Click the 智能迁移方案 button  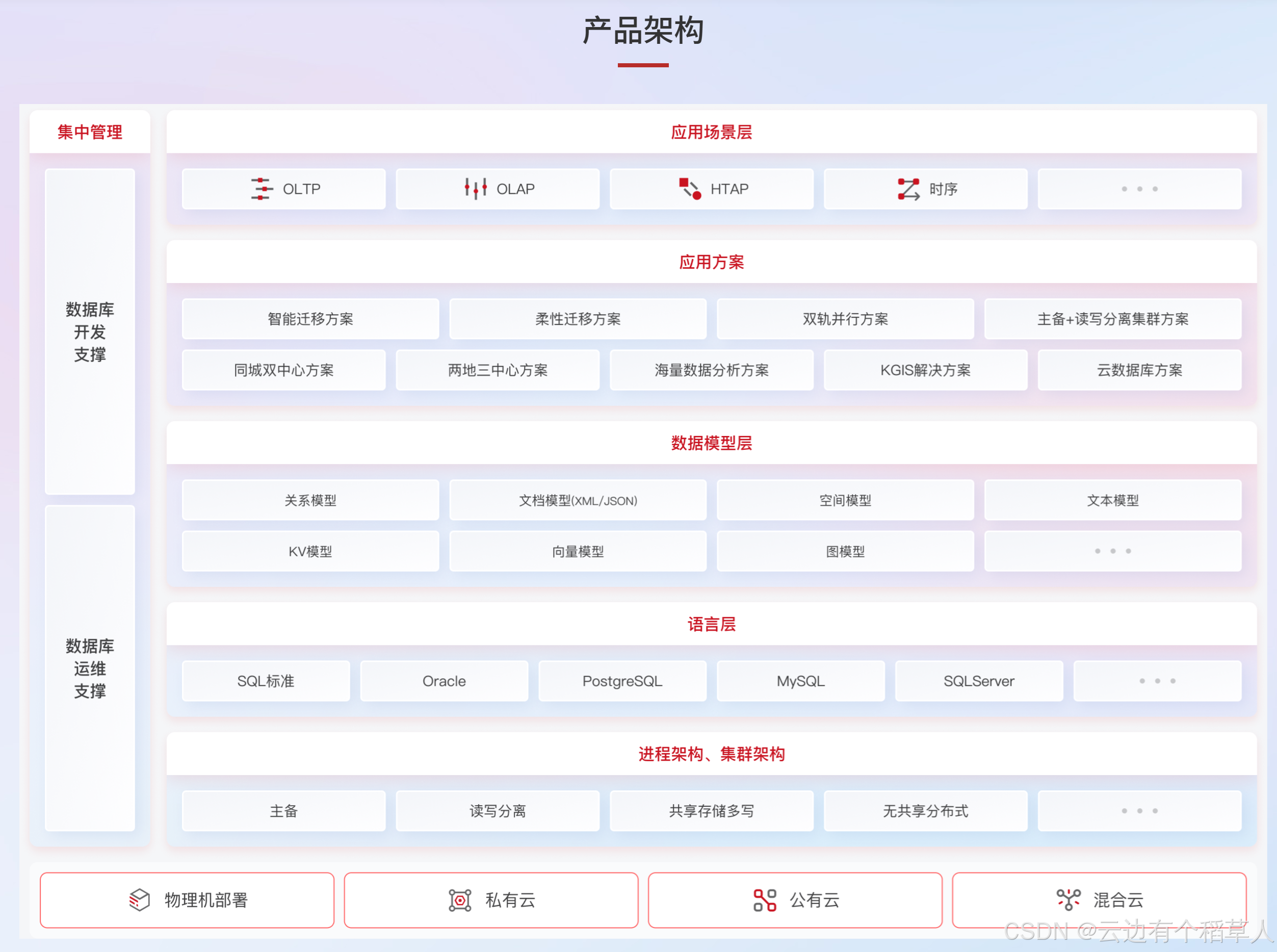tap(310, 319)
